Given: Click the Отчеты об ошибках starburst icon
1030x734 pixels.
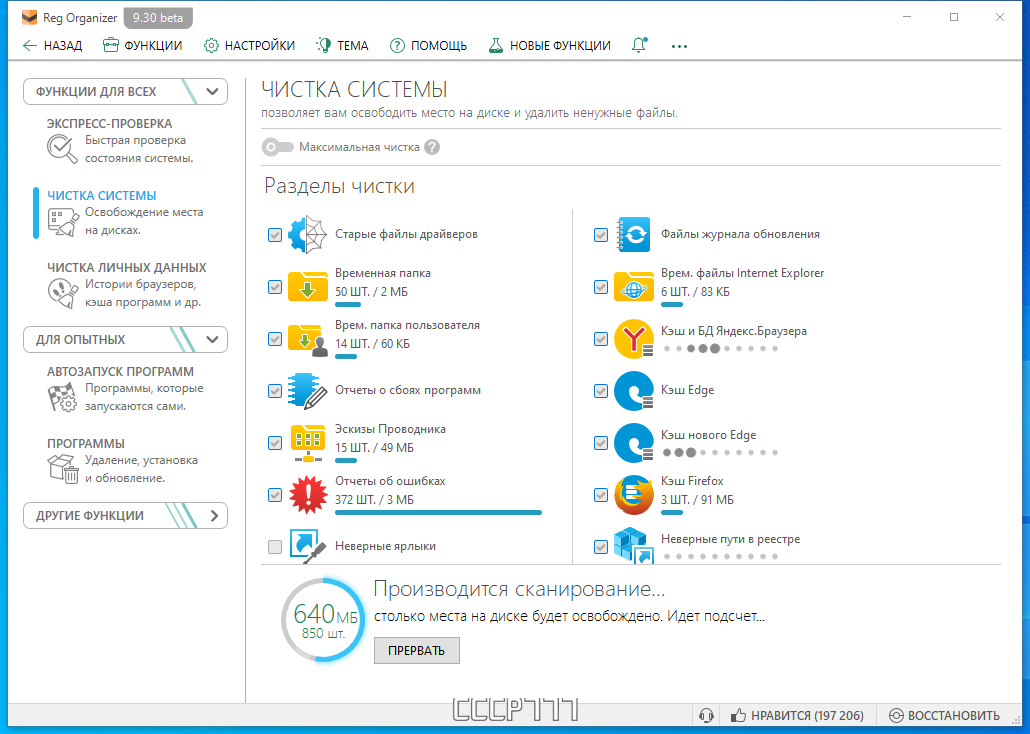Looking at the screenshot, I should [x=309, y=494].
